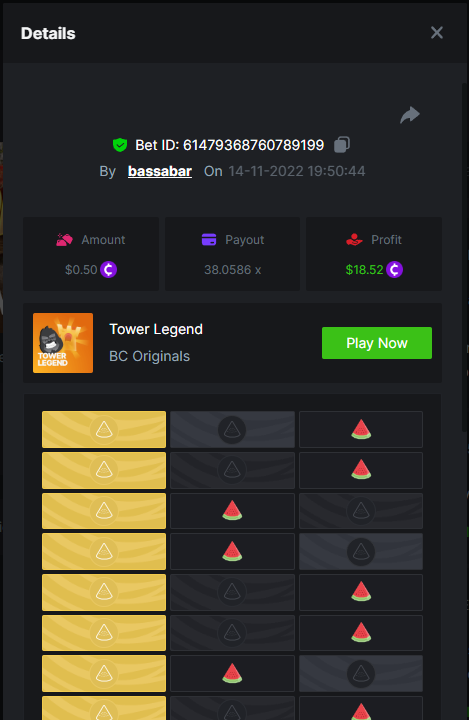
Task: Click the purple coin icon beside $18.52
Action: [394, 270]
